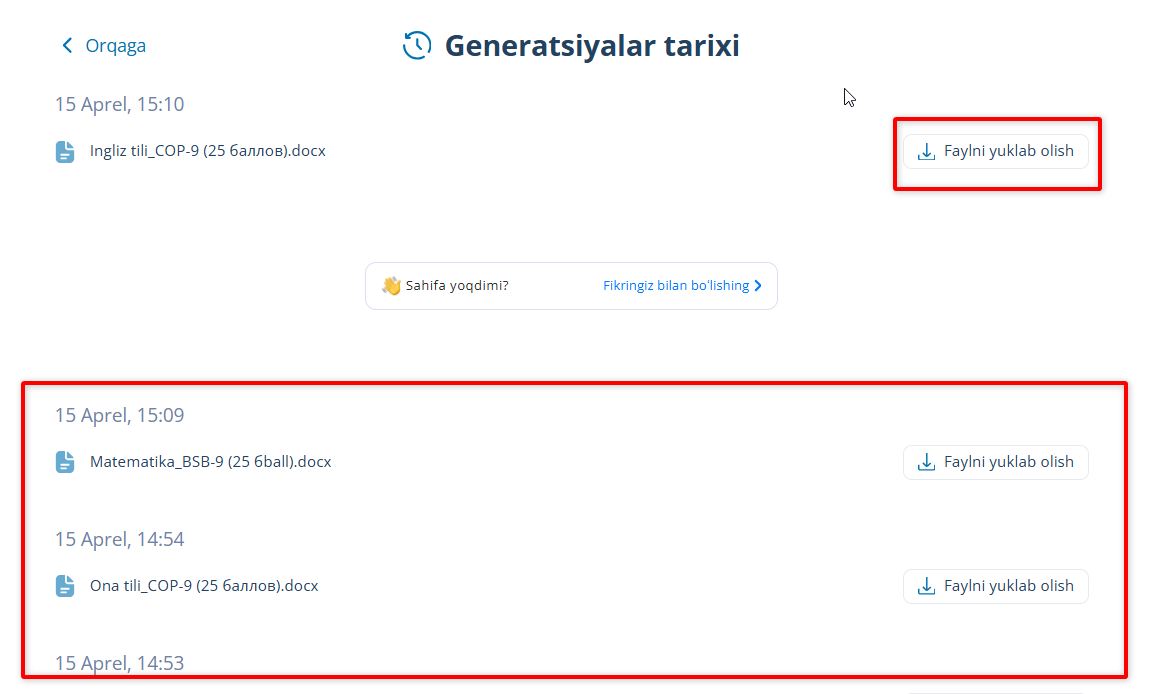Click the waving hand emoji icon
Screen dimensions: 1154x694
(391, 286)
